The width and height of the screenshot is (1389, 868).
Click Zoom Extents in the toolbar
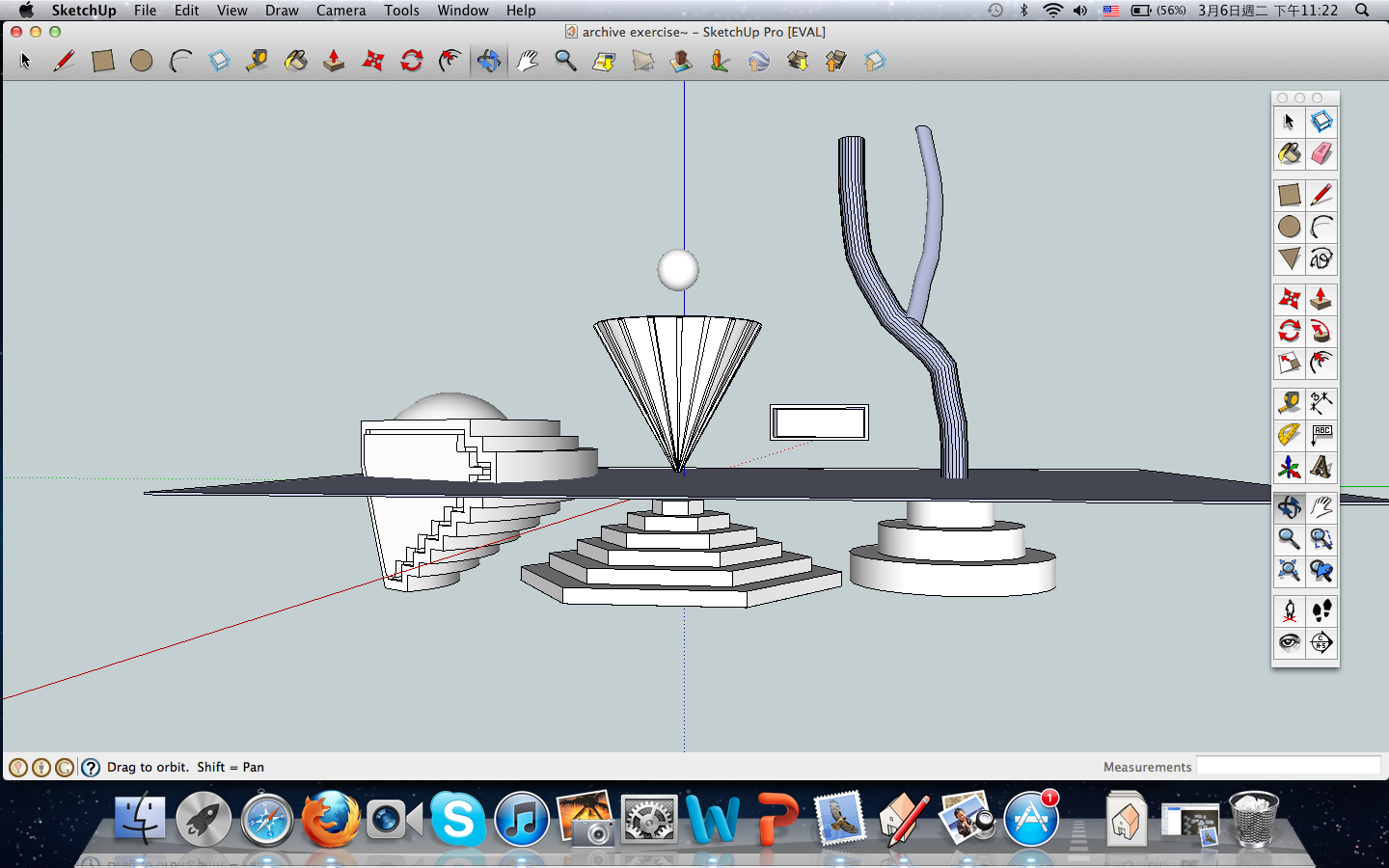(x=1290, y=571)
